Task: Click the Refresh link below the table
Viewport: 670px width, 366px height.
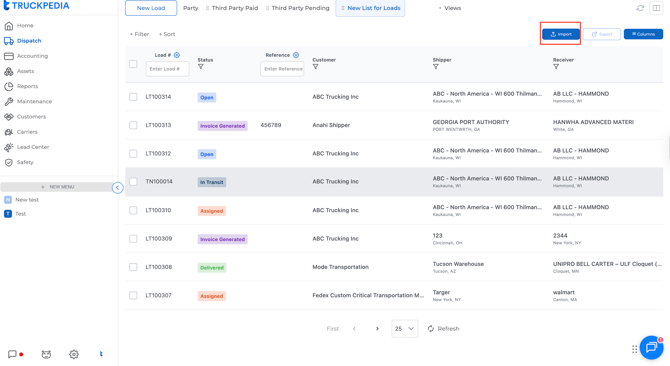Action: [444, 329]
